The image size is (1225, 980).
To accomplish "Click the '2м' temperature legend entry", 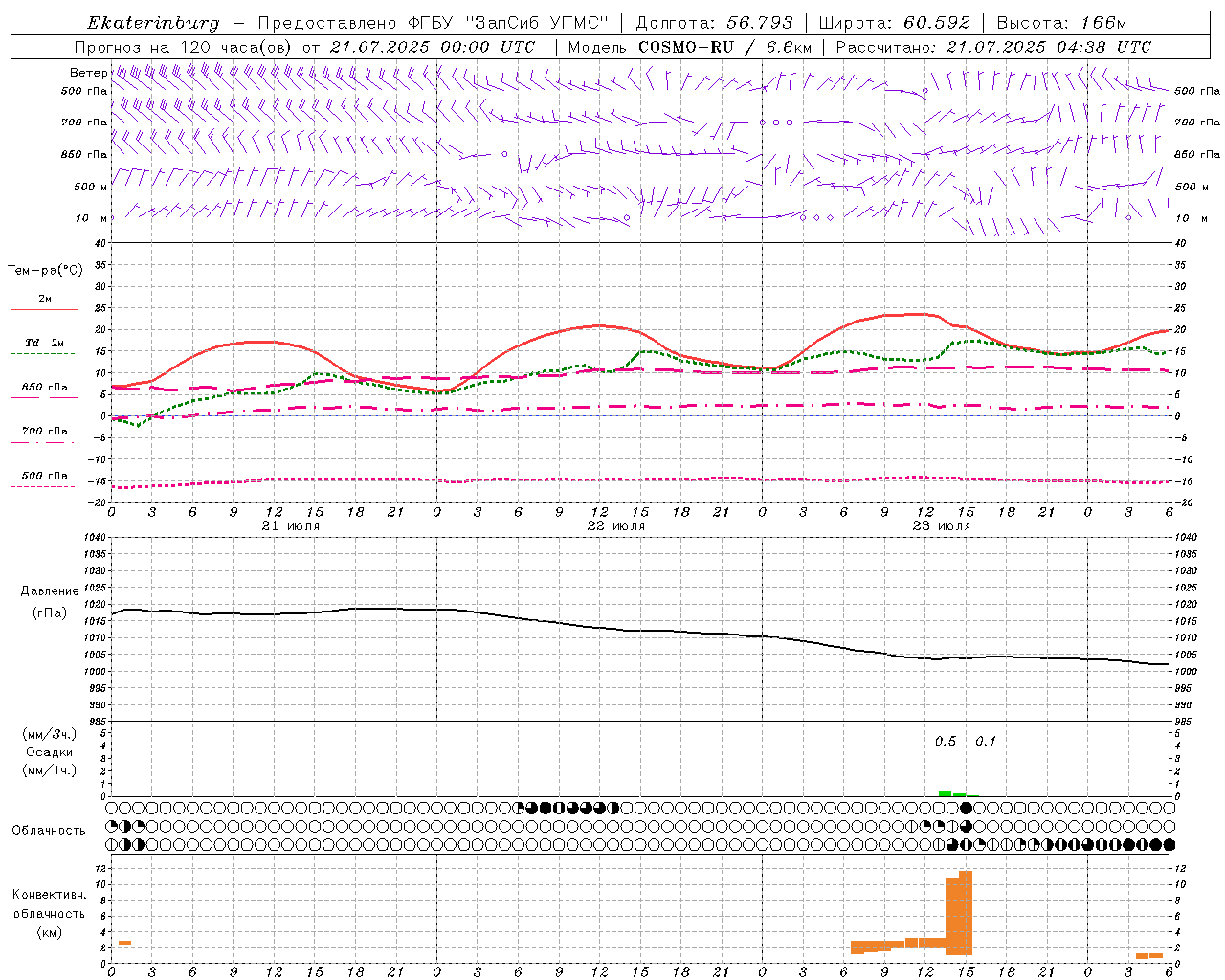I will (x=45, y=300).
